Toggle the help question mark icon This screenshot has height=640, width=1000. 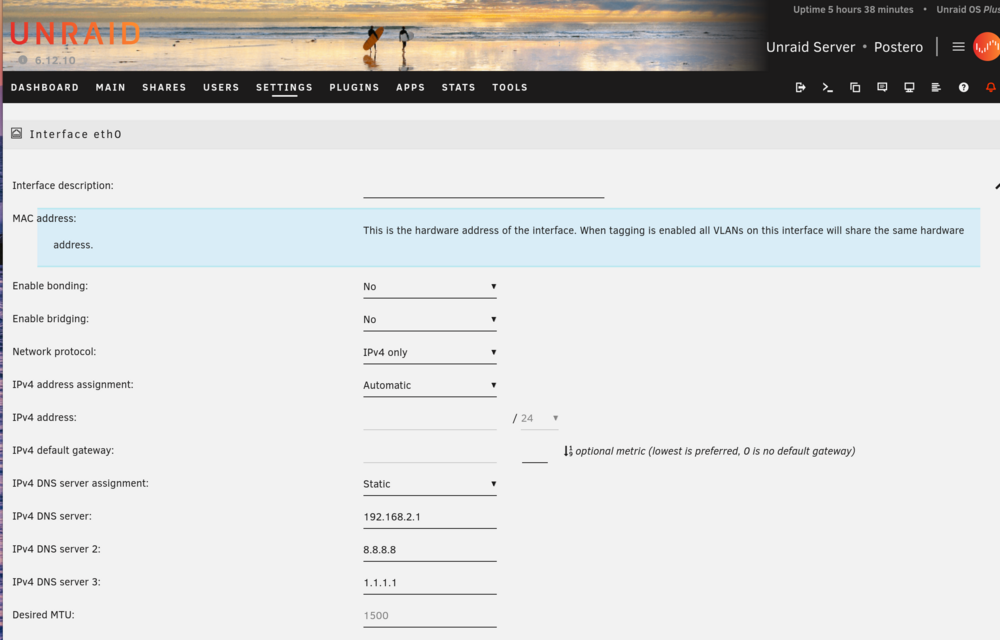click(964, 87)
